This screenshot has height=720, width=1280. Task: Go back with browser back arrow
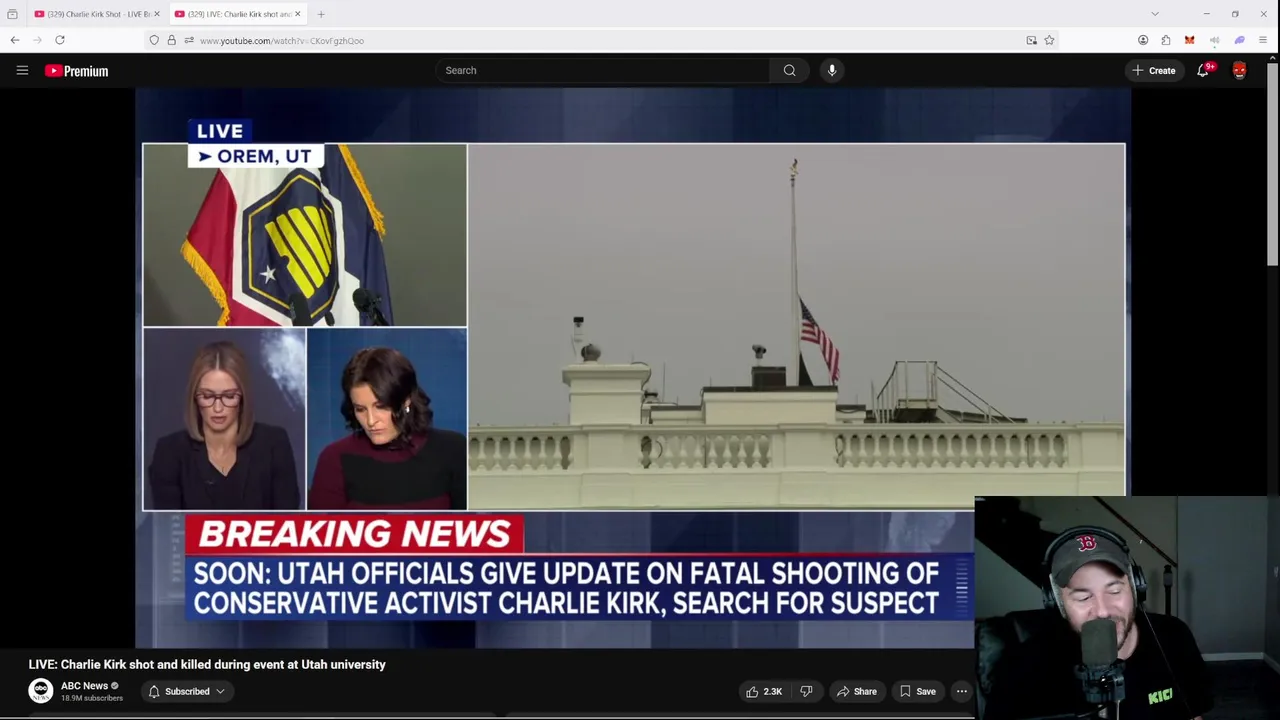[x=15, y=40]
